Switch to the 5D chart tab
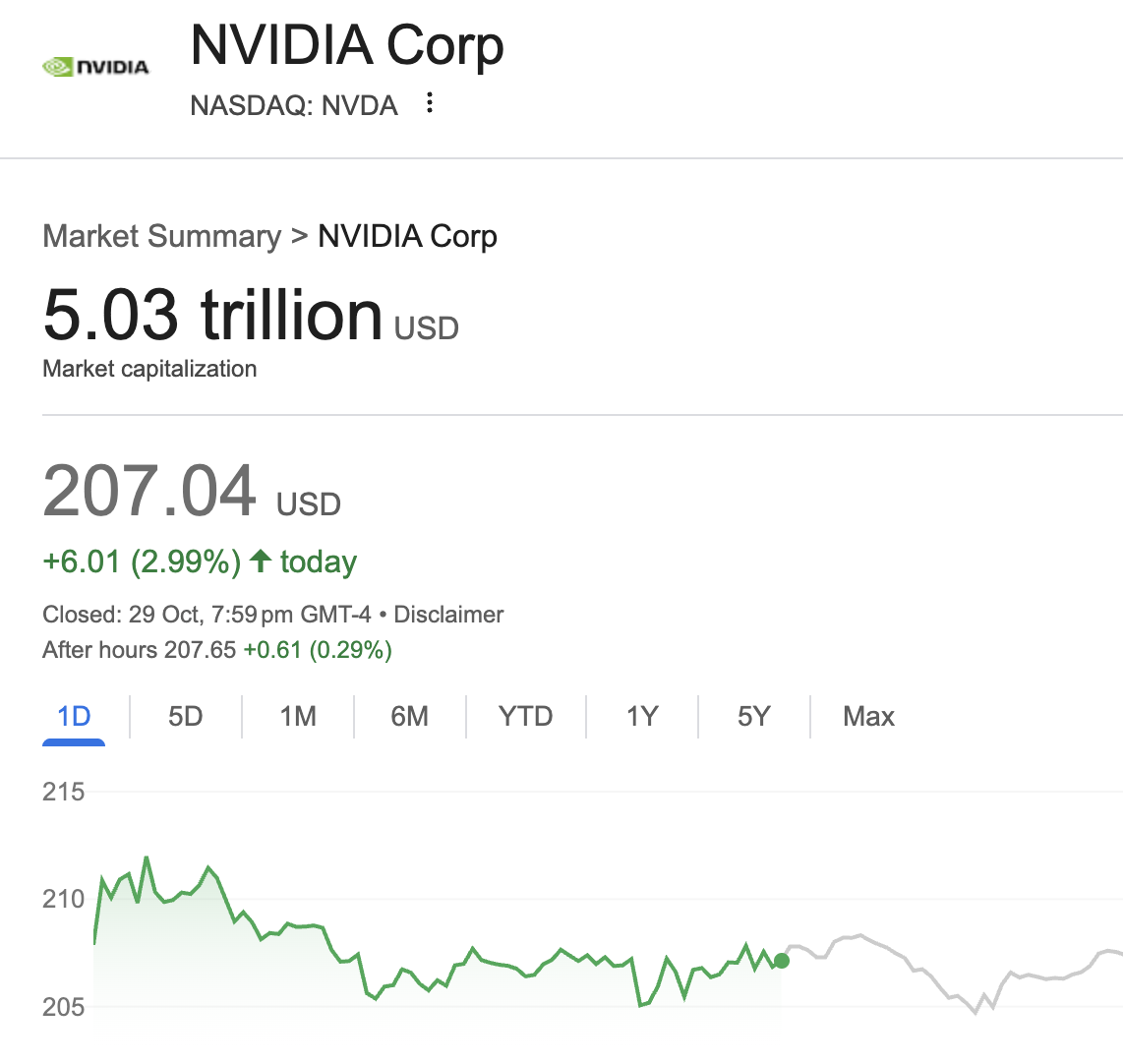 tap(185, 716)
